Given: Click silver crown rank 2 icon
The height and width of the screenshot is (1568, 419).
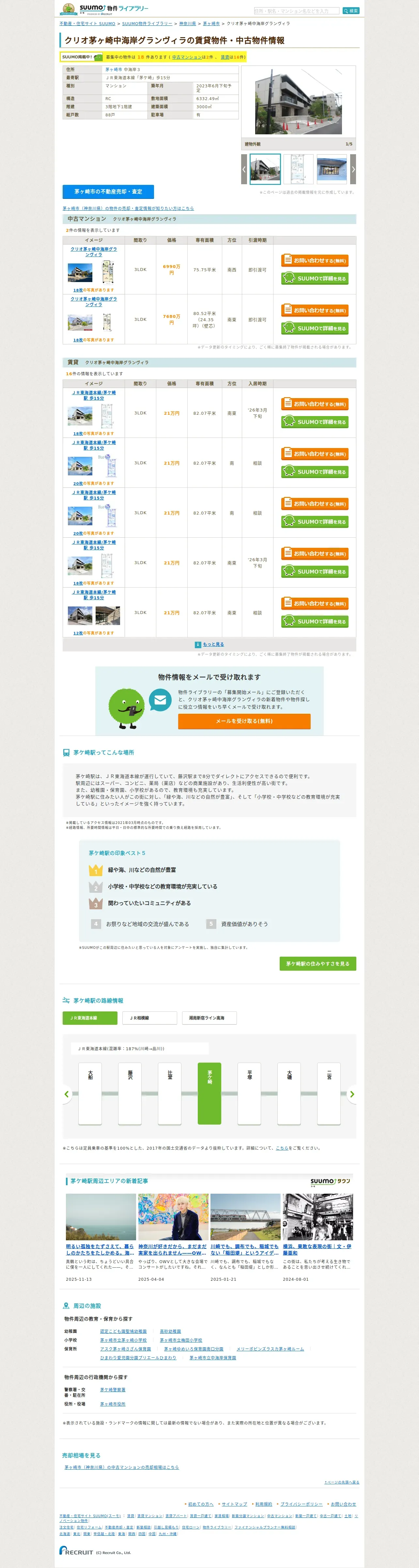Looking at the screenshot, I should click(x=96, y=887).
